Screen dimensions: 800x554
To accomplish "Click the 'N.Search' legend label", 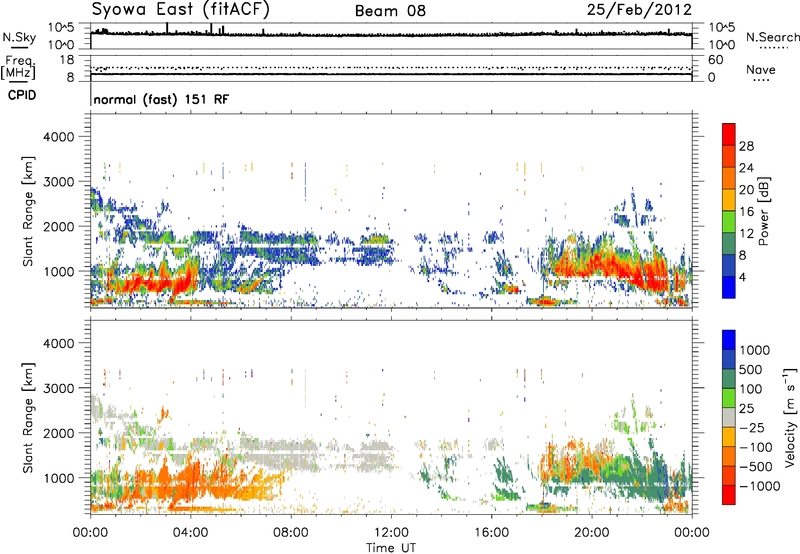I will (773, 37).
